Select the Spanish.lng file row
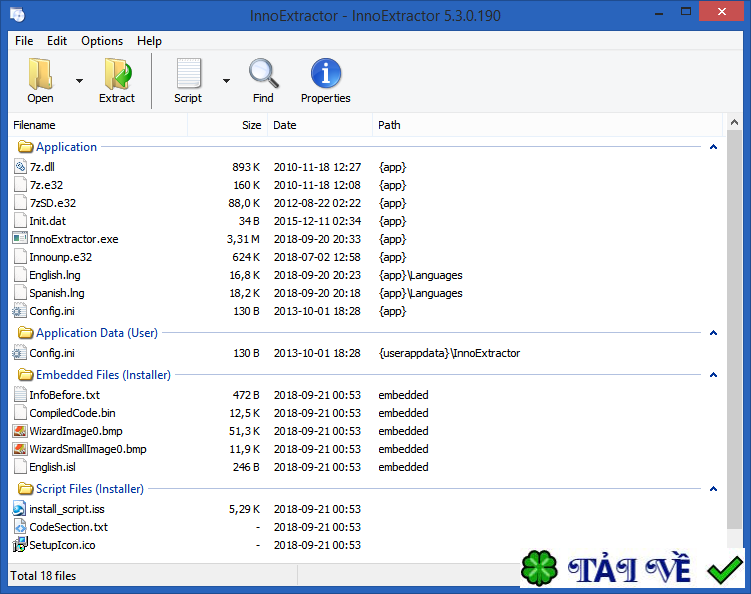This screenshot has width=751, height=594. point(57,293)
